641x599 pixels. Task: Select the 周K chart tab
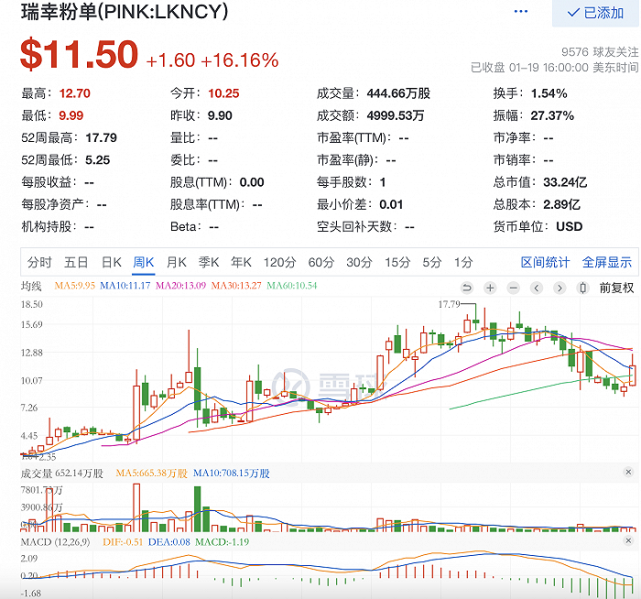[x=143, y=262]
